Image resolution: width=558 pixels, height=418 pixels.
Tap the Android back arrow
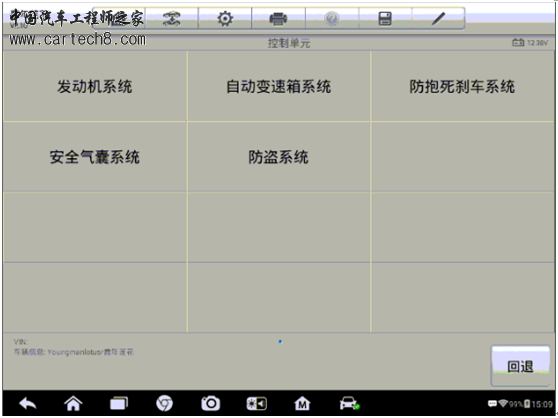coord(28,404)
